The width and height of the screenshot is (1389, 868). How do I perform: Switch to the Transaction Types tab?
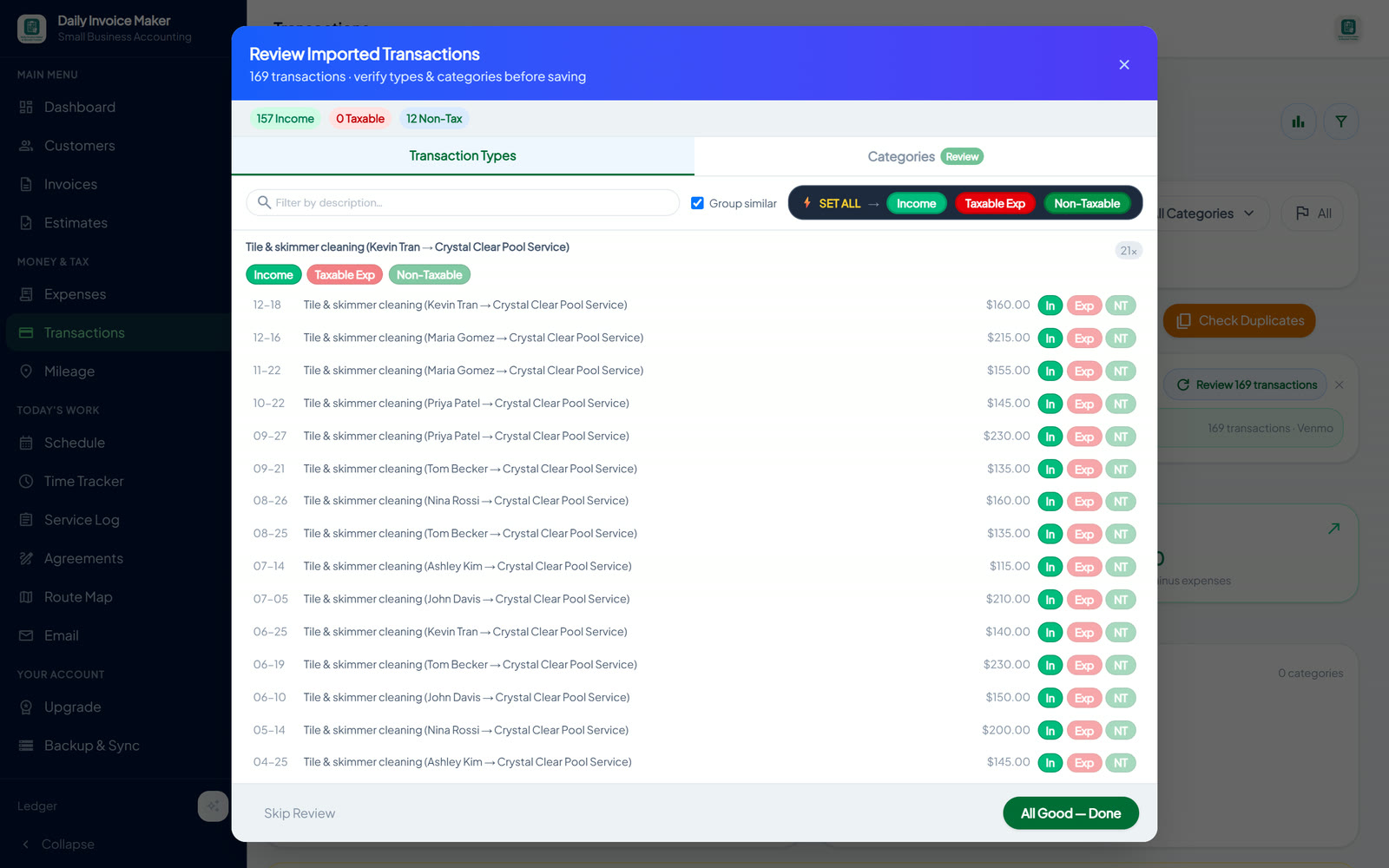pyautogui.click(x=463, y=155)
